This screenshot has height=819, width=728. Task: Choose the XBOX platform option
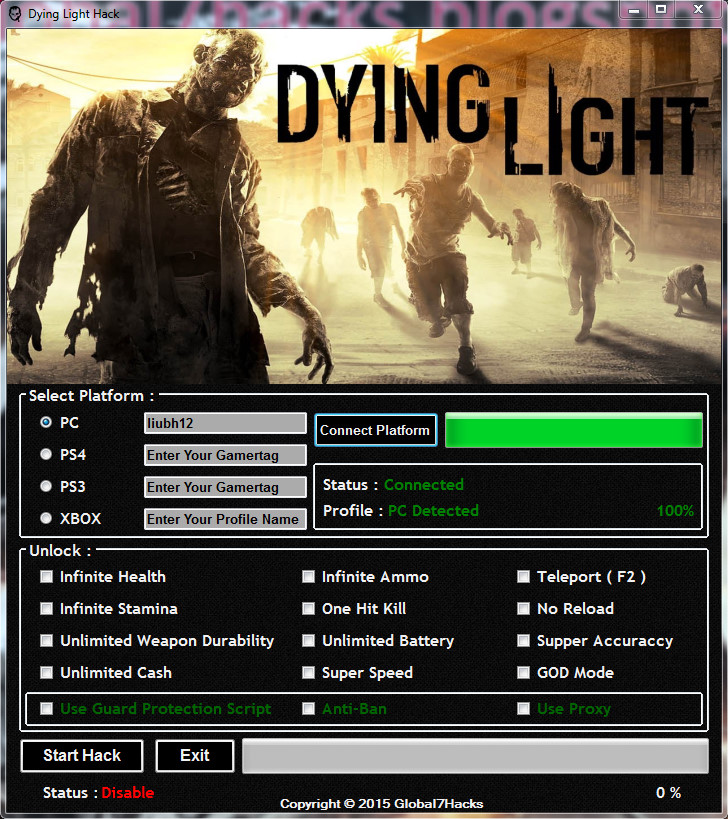[x=46, y=518]
